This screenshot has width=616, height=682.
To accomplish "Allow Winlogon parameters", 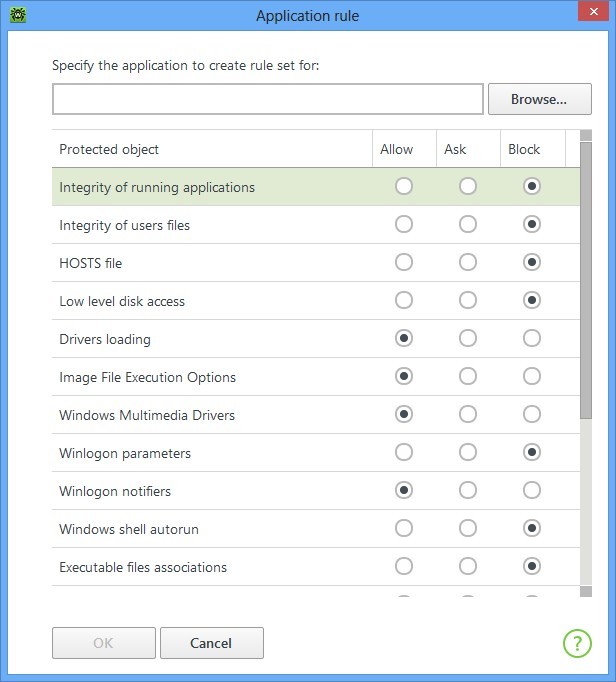I will (x=404, y=453).
